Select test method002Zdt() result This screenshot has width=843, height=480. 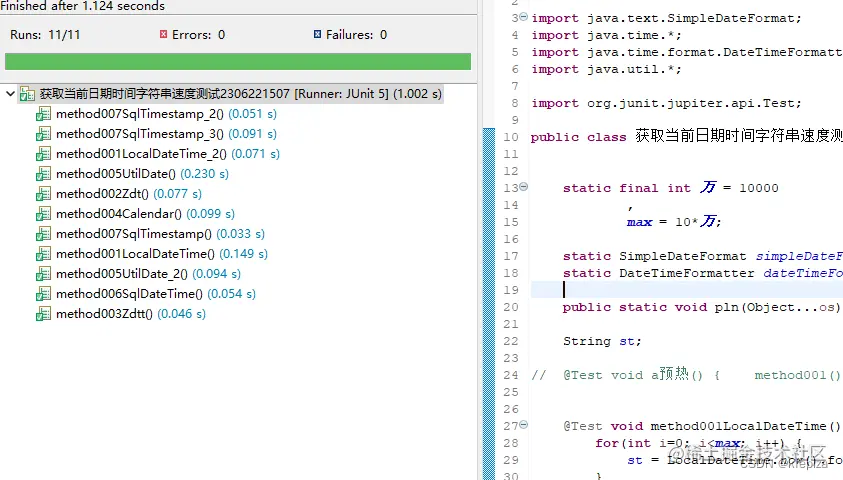tap(128, 194)
